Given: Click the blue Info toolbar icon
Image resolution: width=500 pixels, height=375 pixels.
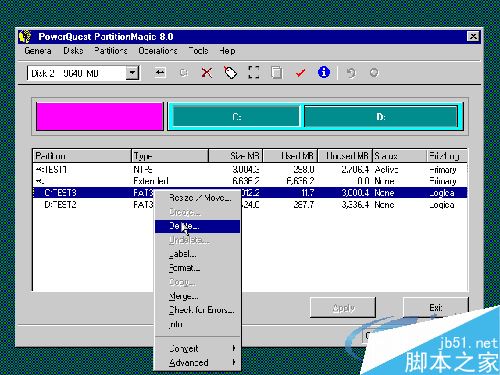Looking at the screenshot, I should pyautogui.click(x=324, y=72).
